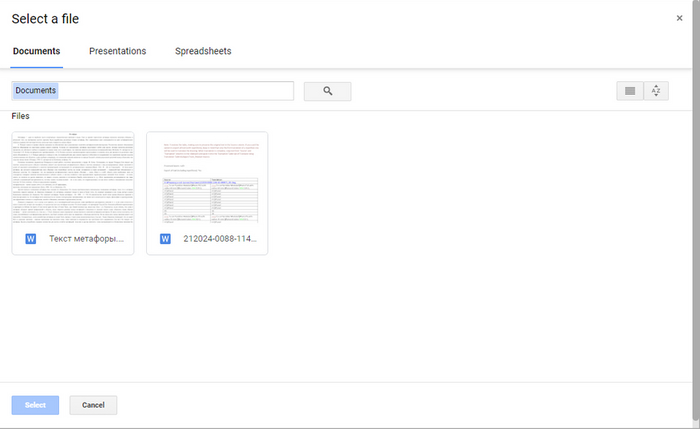The width and height of the screenshot is (700, 429).
Task: Click the Select button
Action: [35, 405]
